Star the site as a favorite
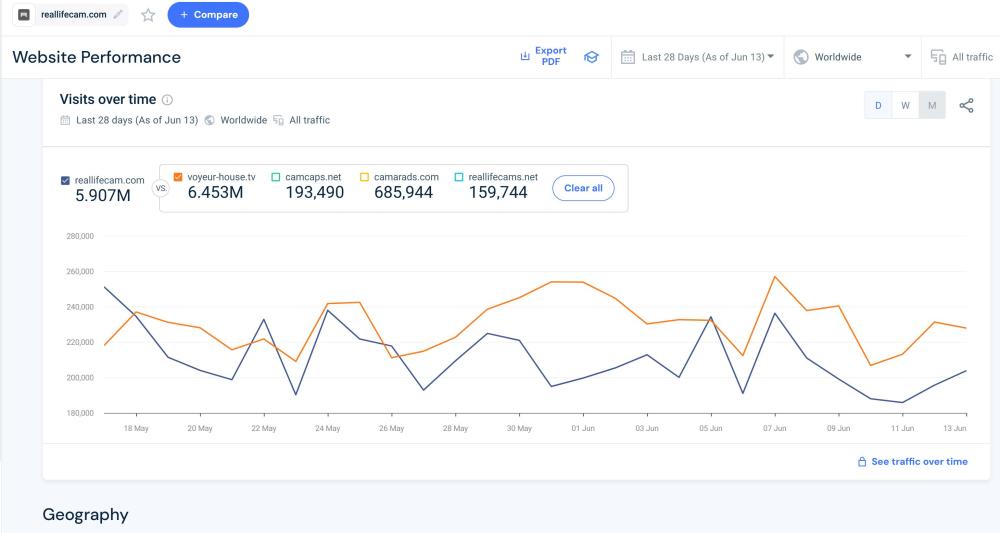The height and width of the screenshot is (533, 1000). 148,15
